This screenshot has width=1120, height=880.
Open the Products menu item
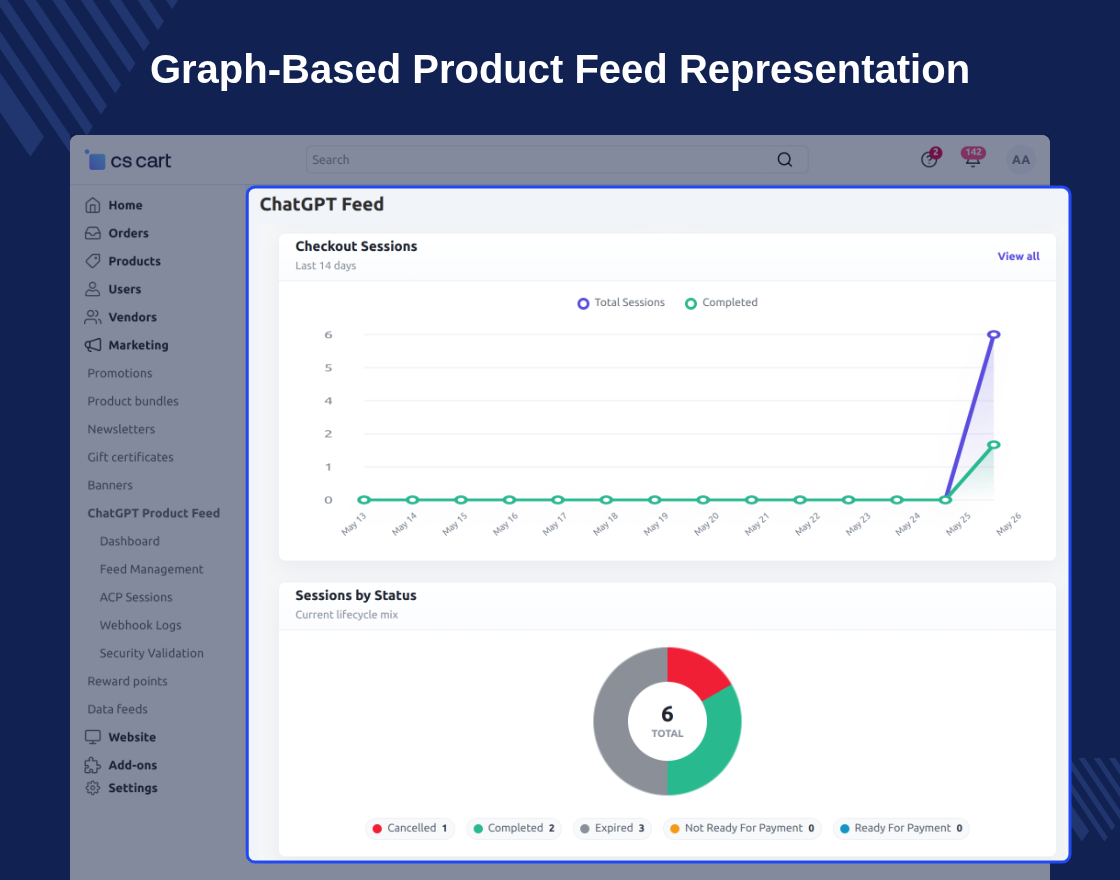click(x=134, y=261)
